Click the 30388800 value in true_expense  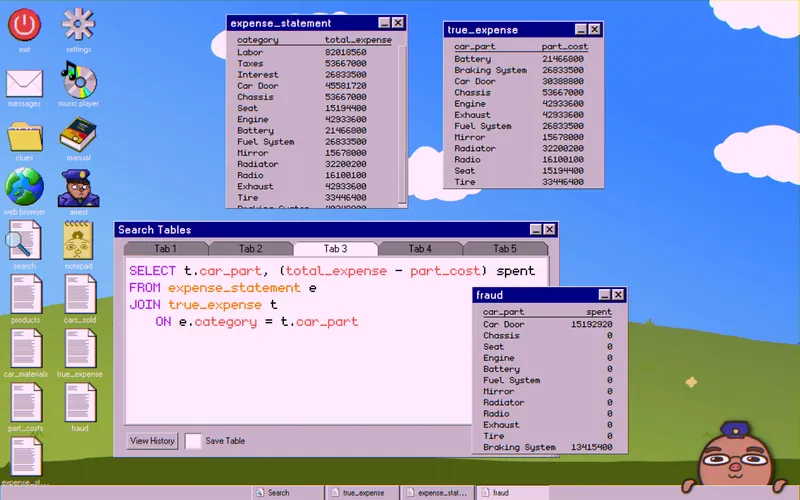[563, 81]
